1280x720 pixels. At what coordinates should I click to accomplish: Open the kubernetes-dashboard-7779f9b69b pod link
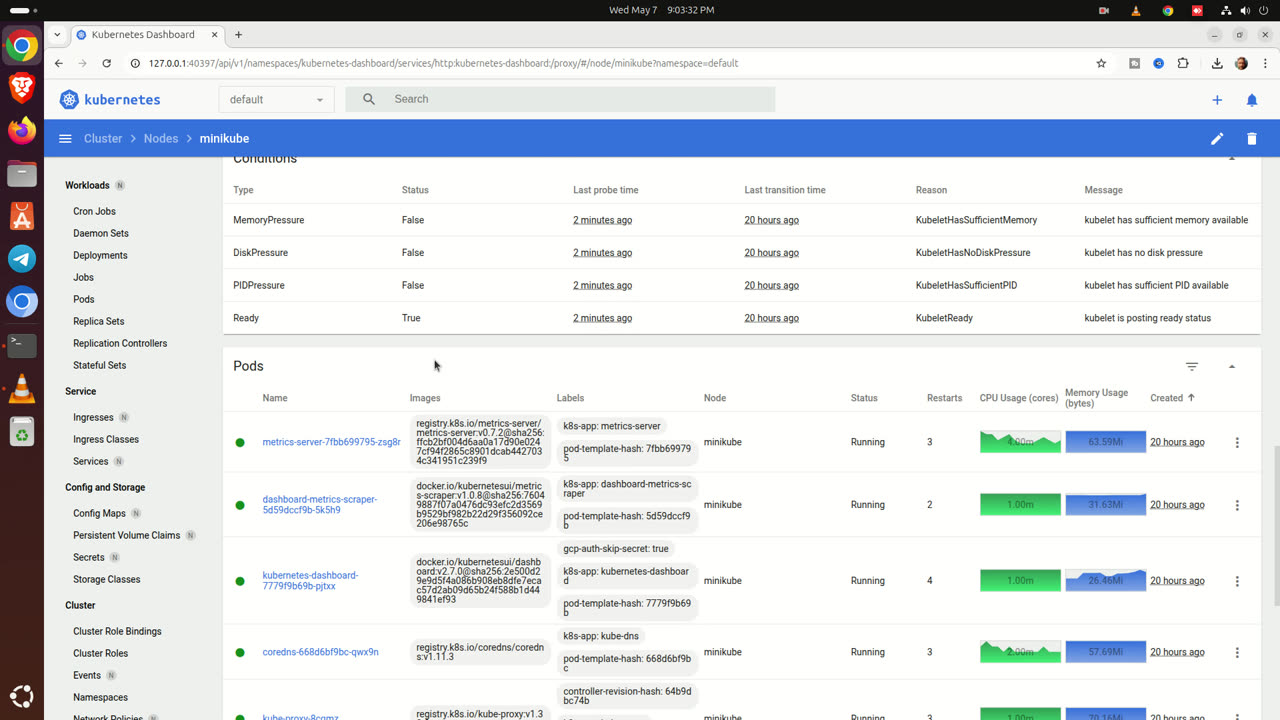click(x=310, y=581)
